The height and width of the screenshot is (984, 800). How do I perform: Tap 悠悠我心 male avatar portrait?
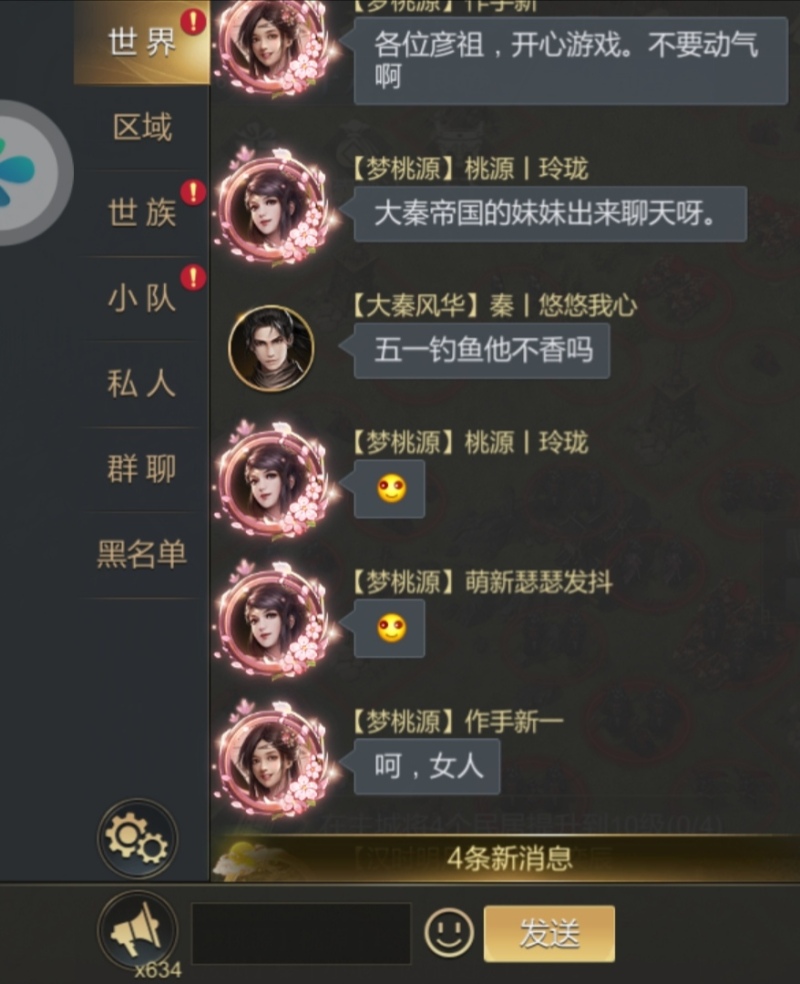click(271, 348)
